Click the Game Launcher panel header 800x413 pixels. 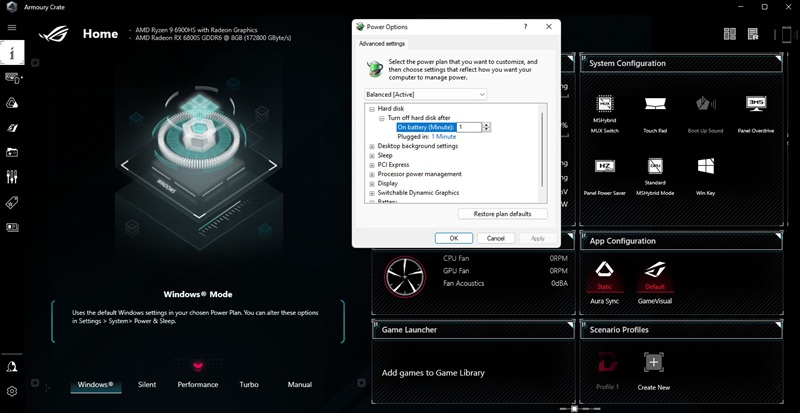pos(473,330)
